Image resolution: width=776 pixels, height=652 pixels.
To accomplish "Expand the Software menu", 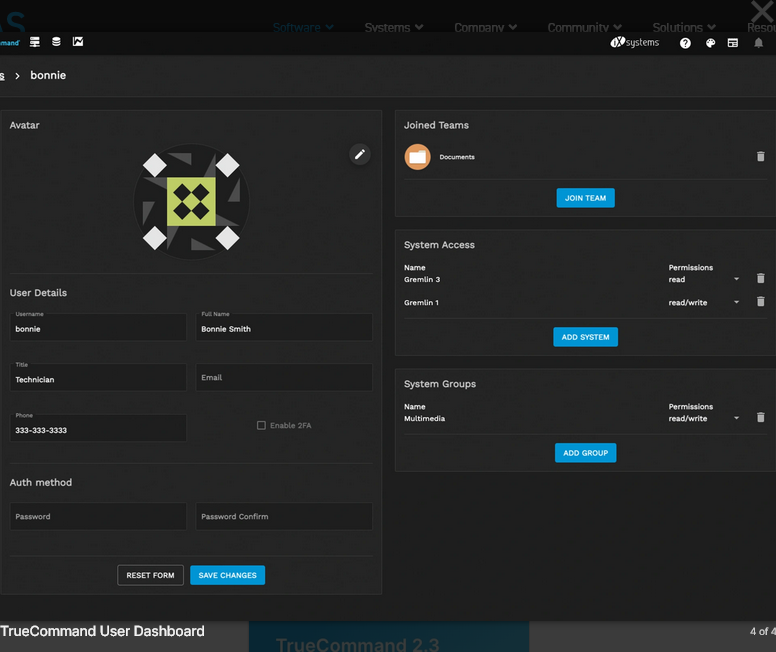I will coord(303,27).
